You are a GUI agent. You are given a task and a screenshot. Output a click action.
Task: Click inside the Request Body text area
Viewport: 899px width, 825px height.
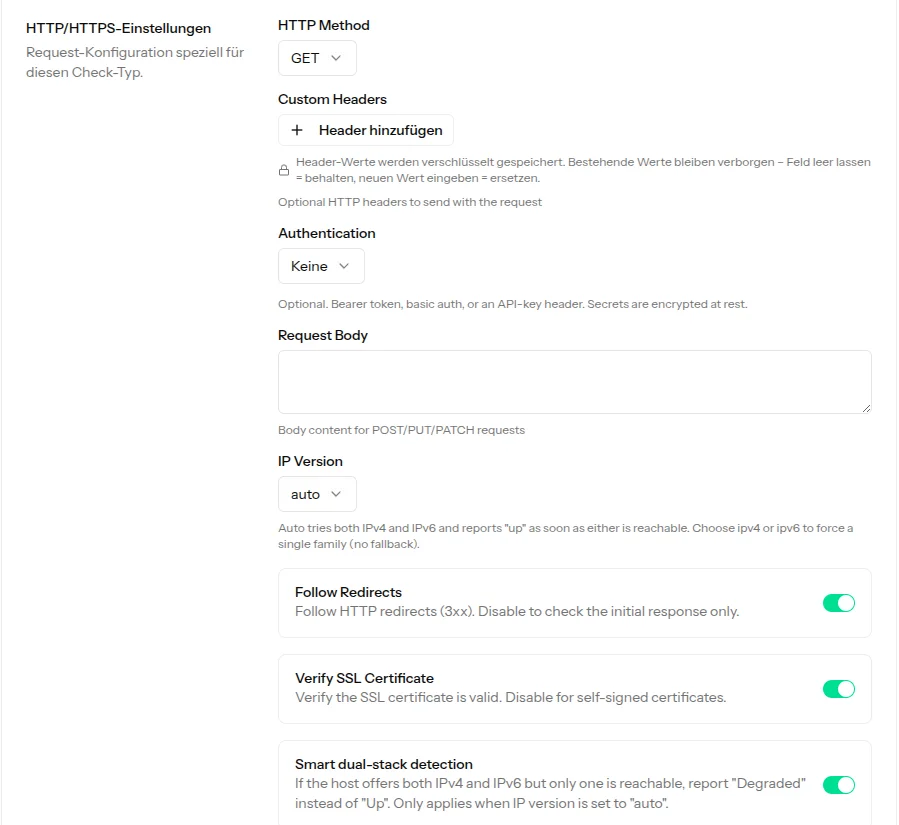[574, 382]
